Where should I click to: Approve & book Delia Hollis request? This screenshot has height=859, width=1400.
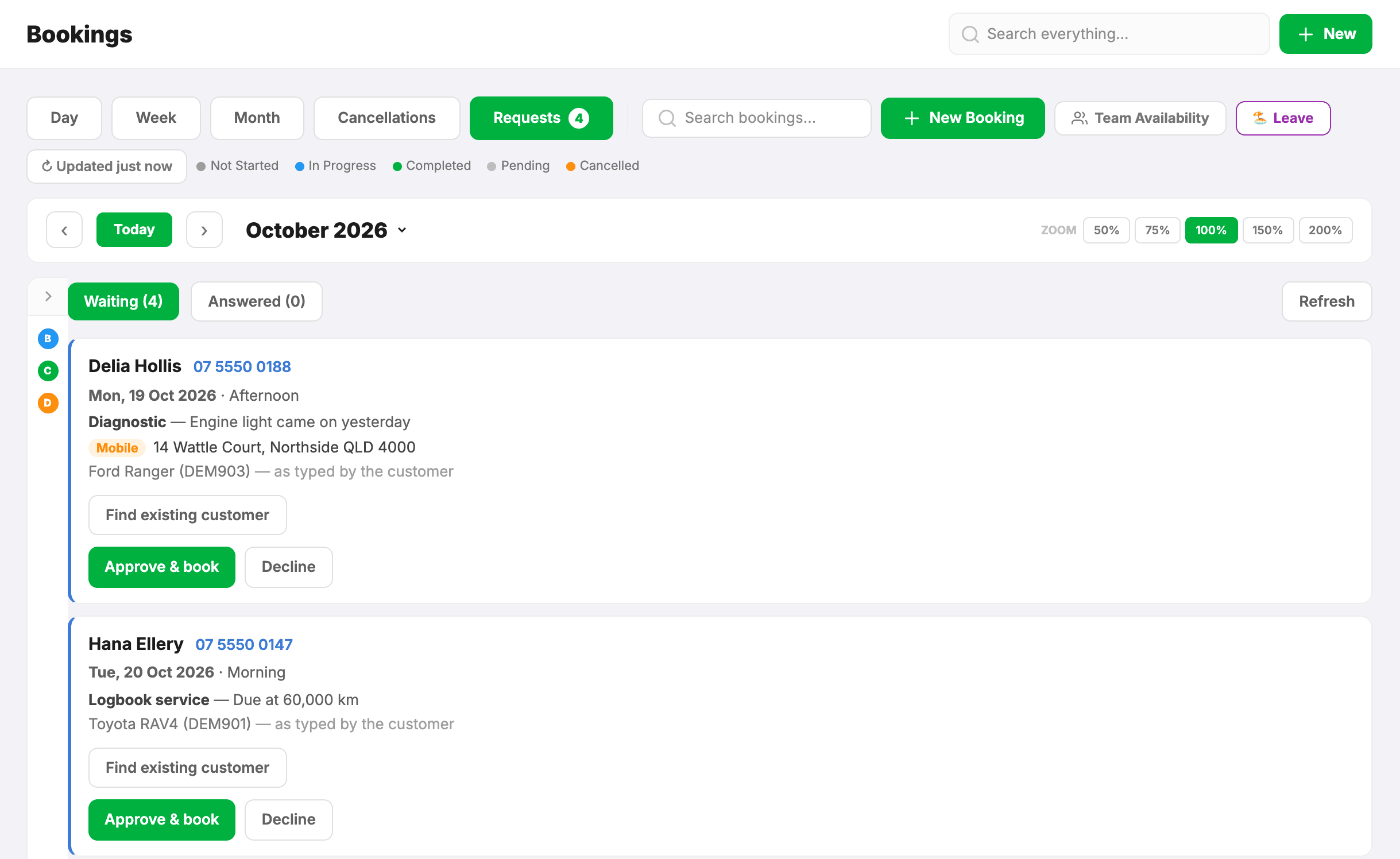click(x=162, y=567)
